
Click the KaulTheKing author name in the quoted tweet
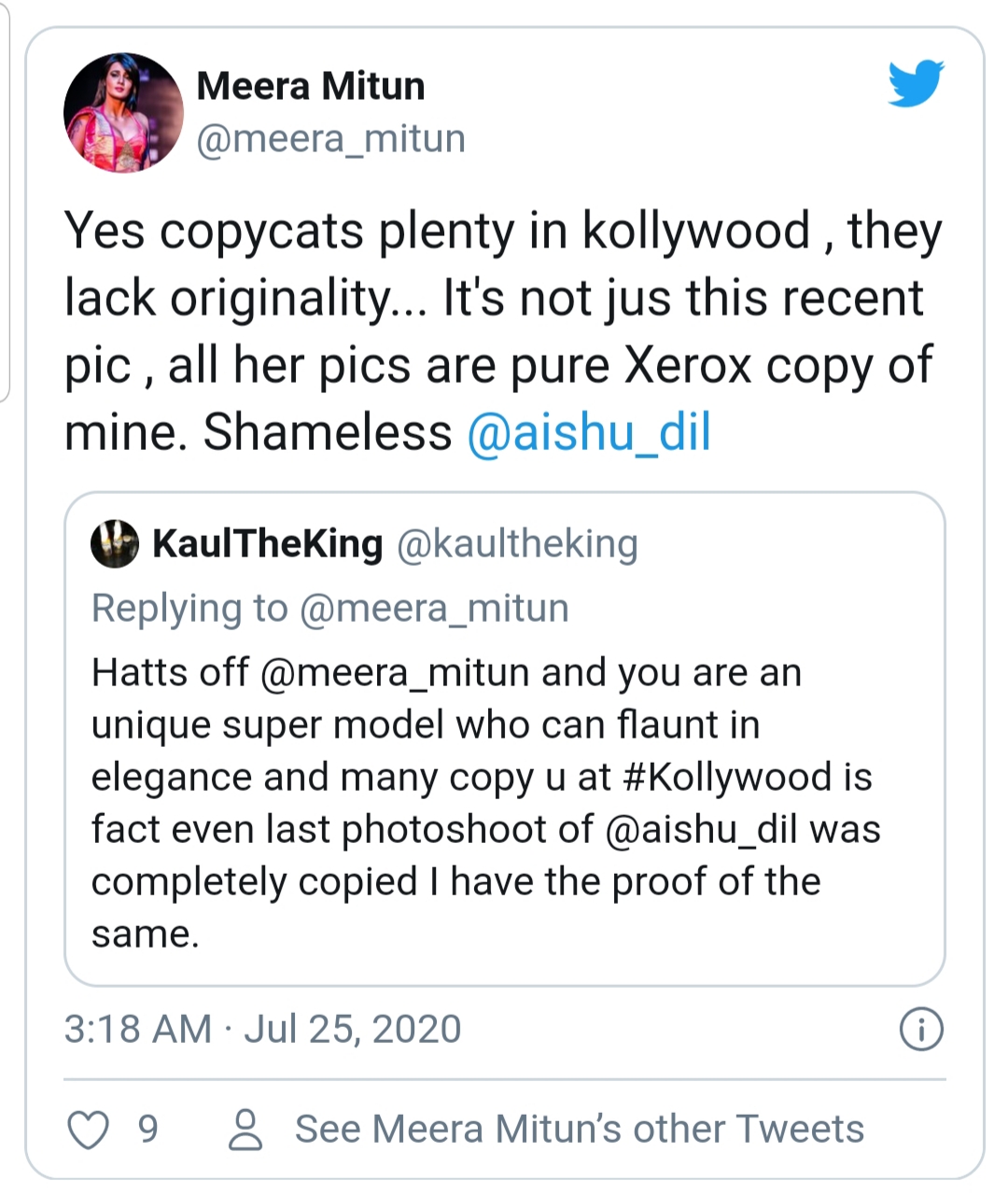(x=268, y=543)
